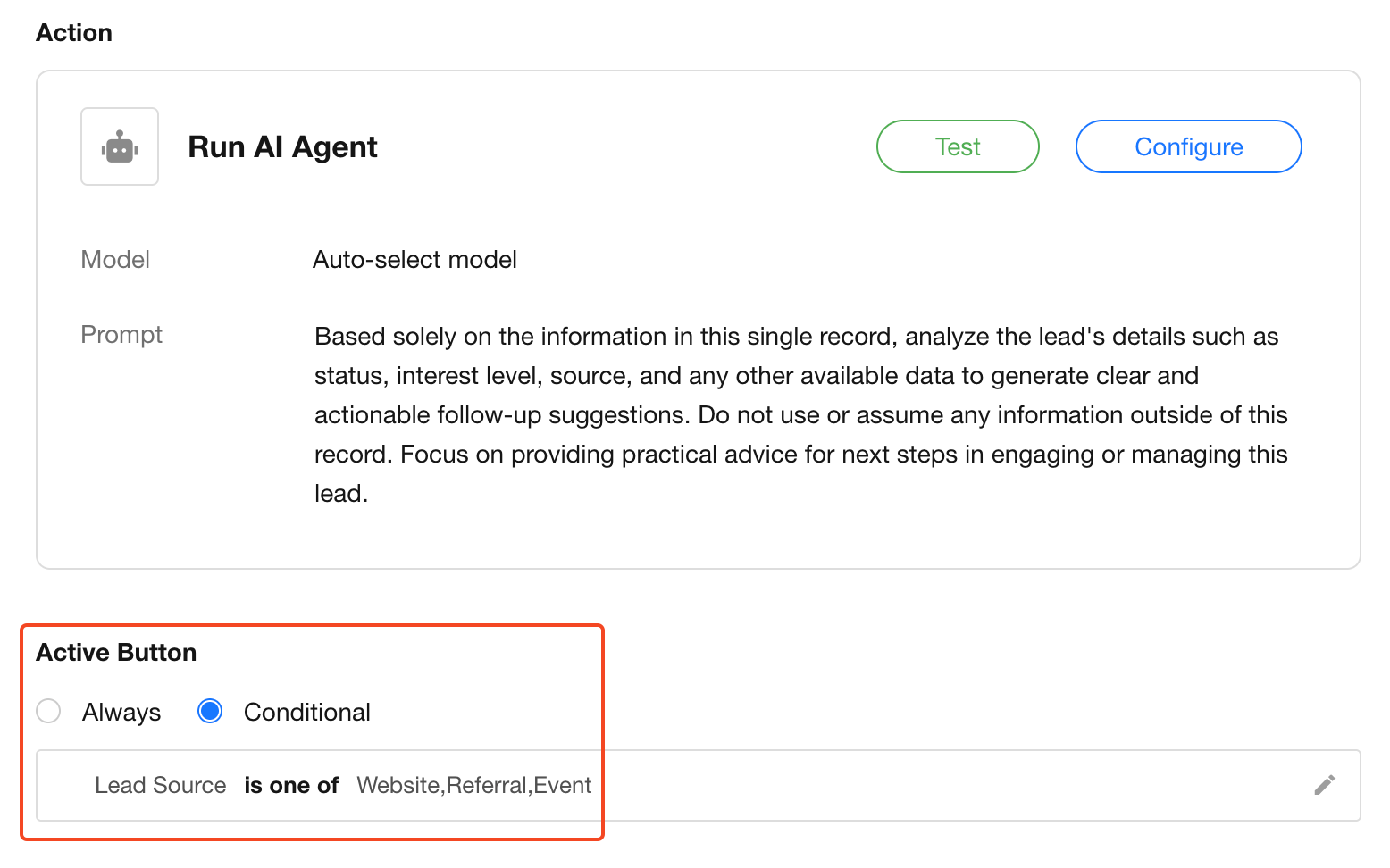Click the Auto-select model value

click(414, 260)
